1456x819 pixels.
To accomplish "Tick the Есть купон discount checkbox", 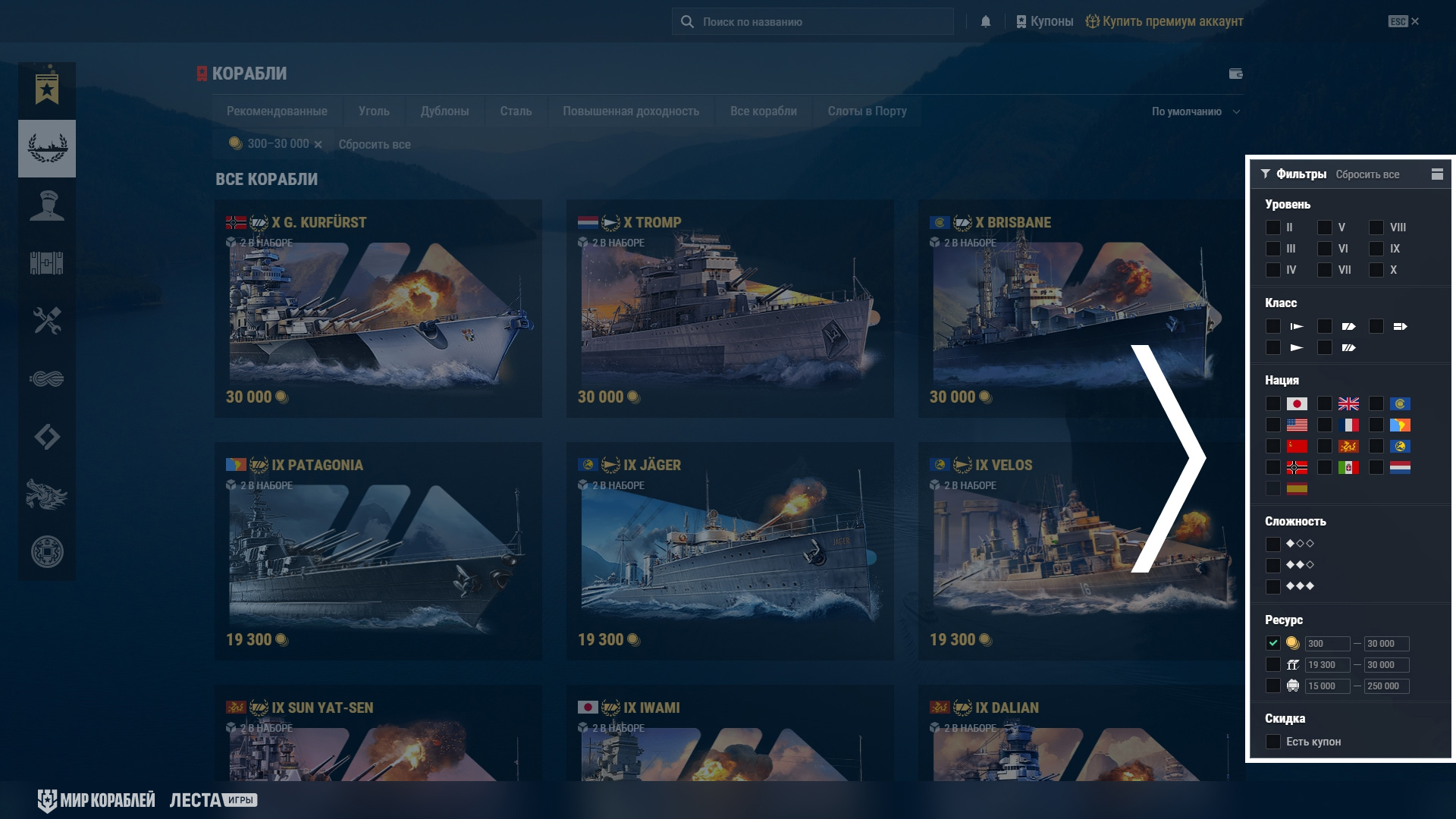I will click(1273, 742).
